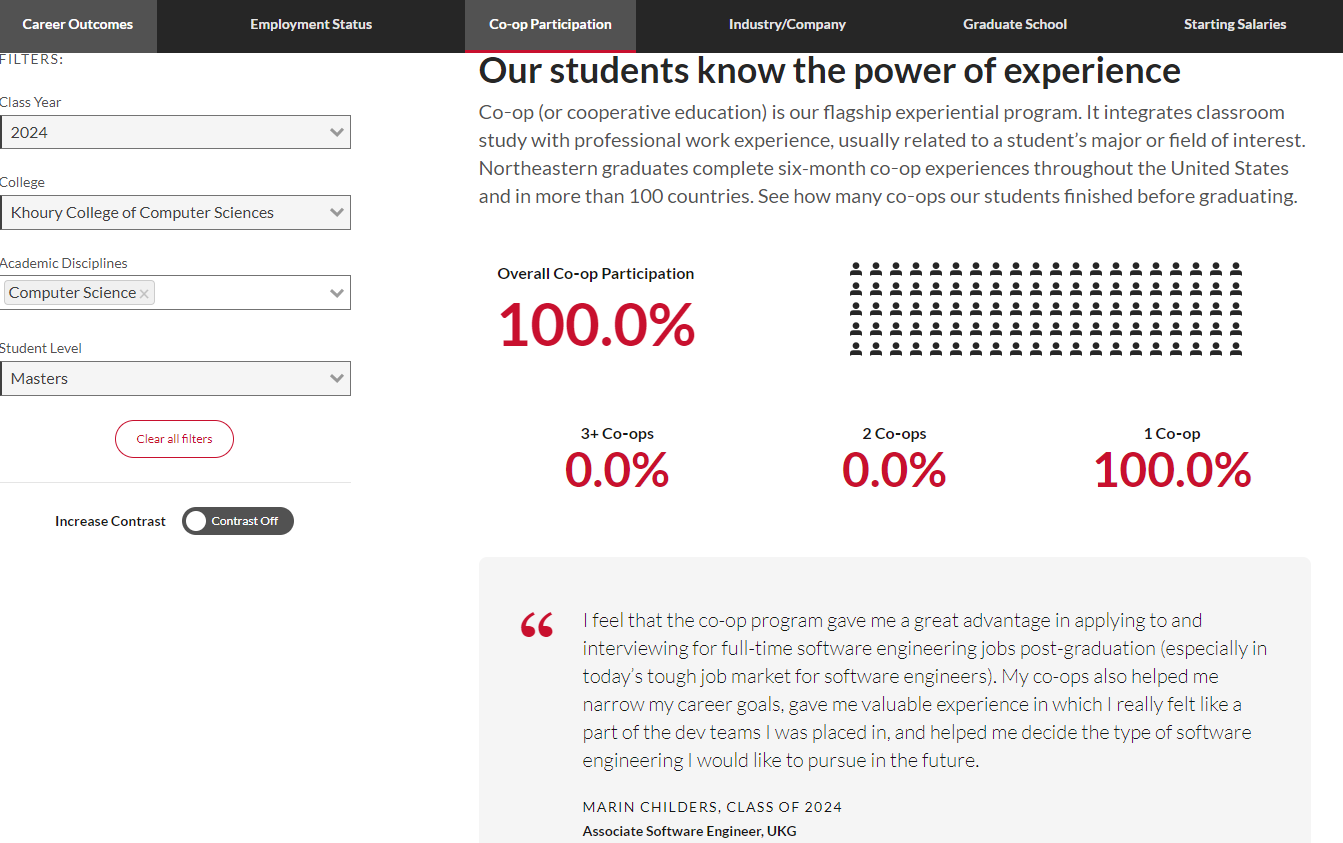Open the Graduate School tab
This screenshot has height=843, width=1343.
point(1015,25)
